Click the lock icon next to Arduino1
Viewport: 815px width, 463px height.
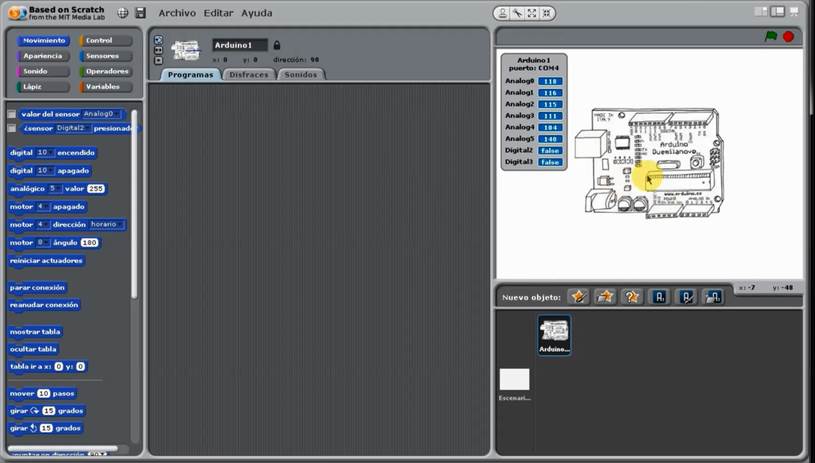[277, 45]
